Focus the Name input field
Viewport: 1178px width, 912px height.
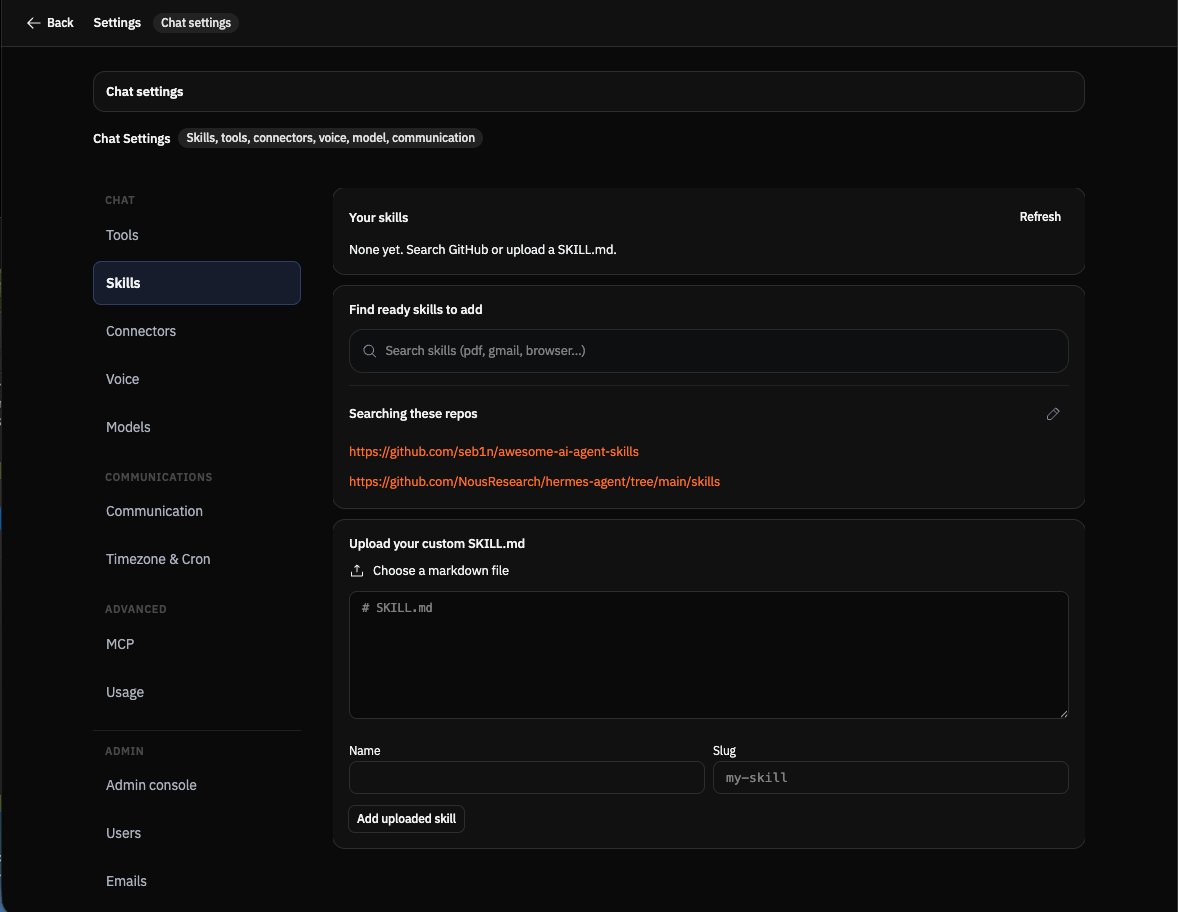(x=527, y=778)
